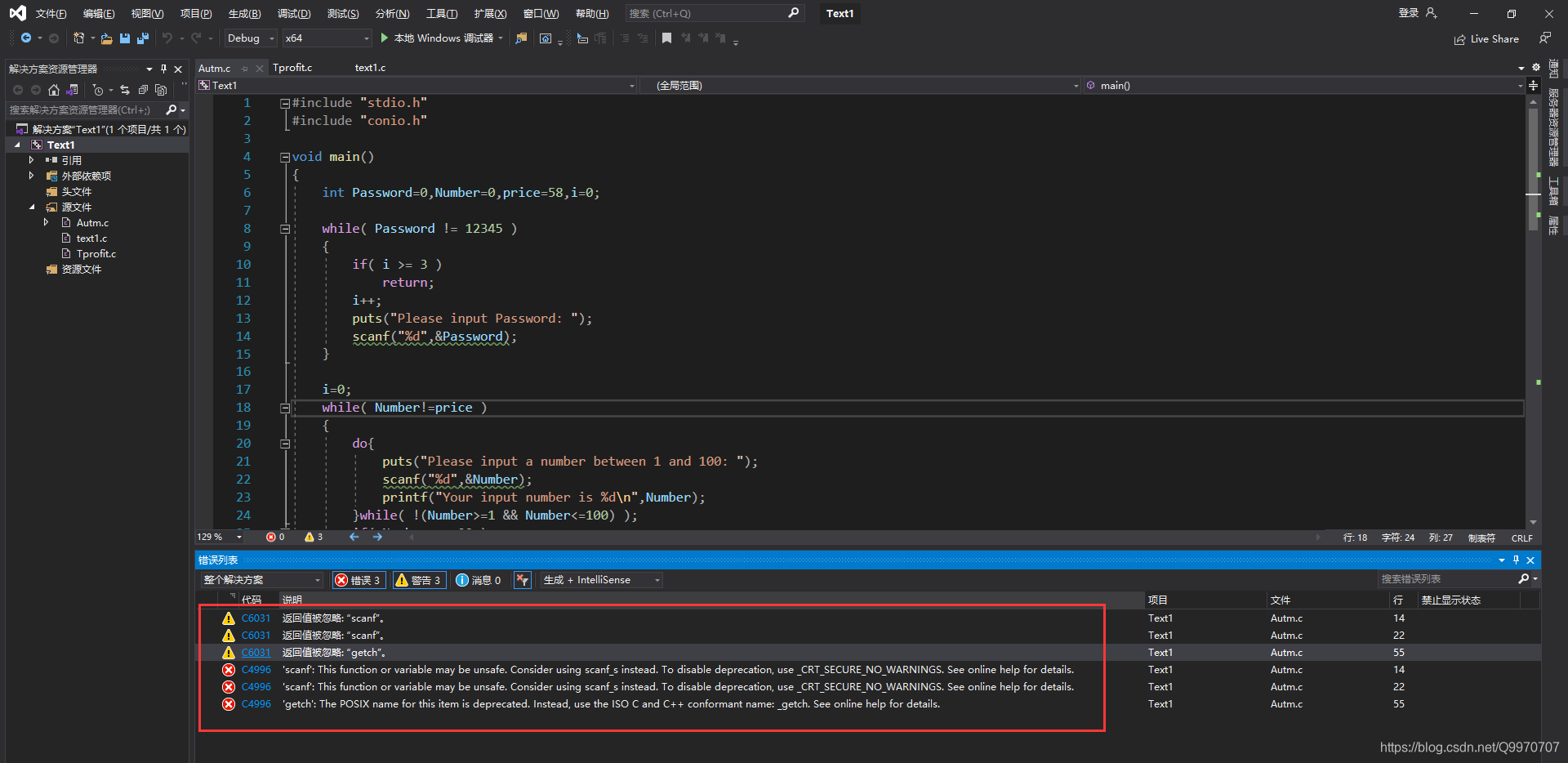Image resolution: width=1568 pixels, height=763 pixels.
Task: Switch to the text1.c tab
Action: click(370, 68)
